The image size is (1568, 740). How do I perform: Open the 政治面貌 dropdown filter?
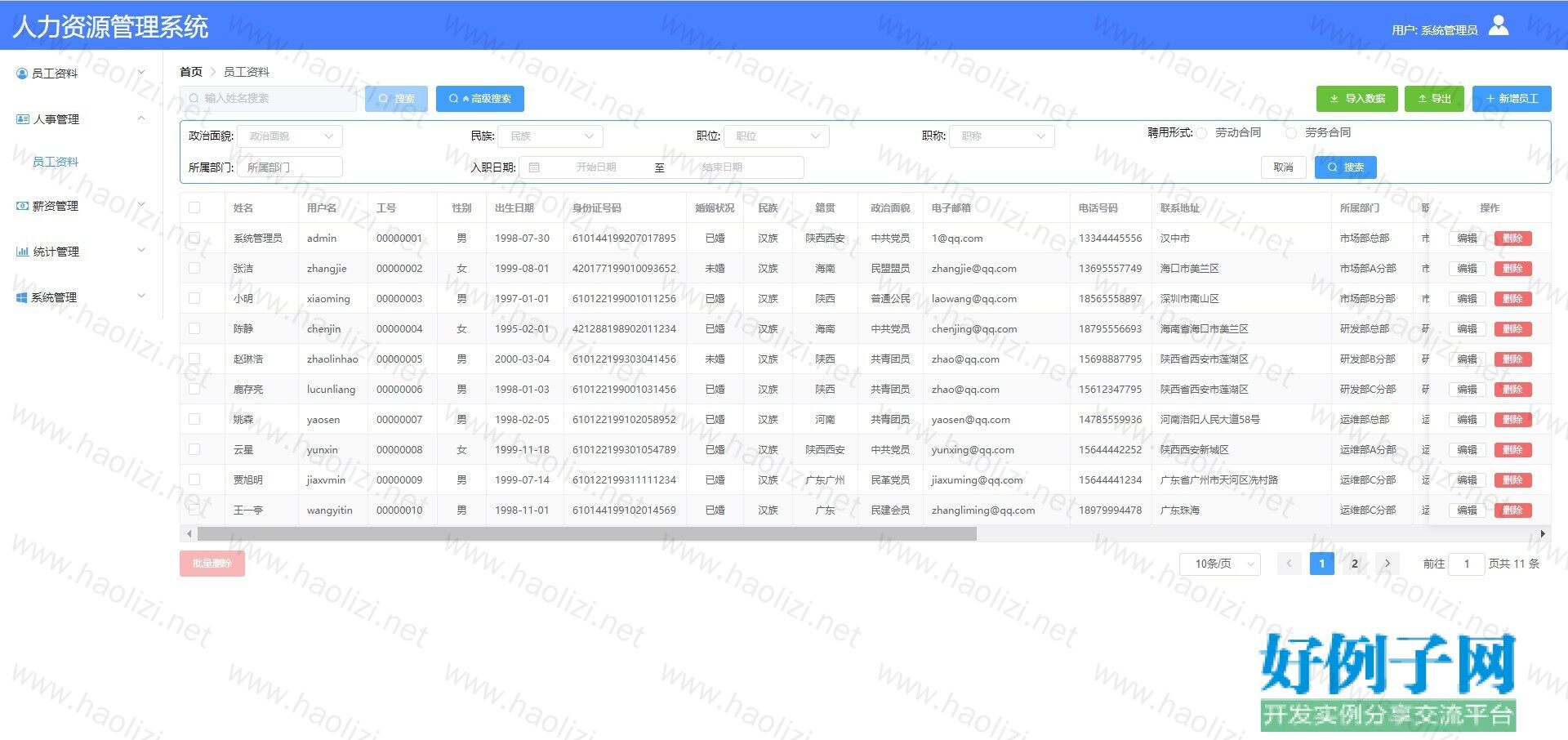point(290,136)
